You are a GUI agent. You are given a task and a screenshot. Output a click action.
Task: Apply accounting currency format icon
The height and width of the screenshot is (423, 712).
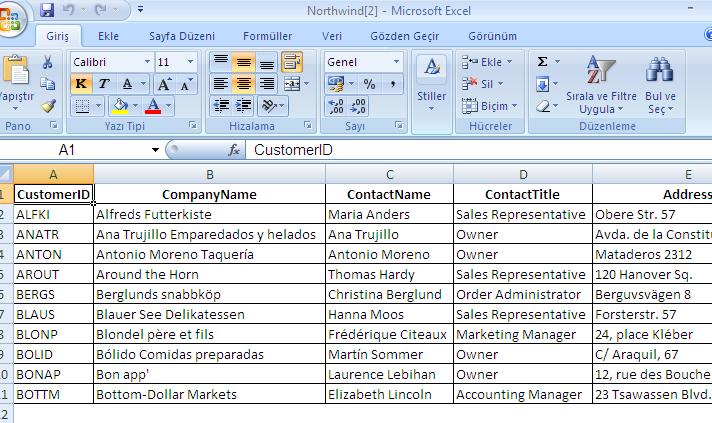(x=336, y=84)
